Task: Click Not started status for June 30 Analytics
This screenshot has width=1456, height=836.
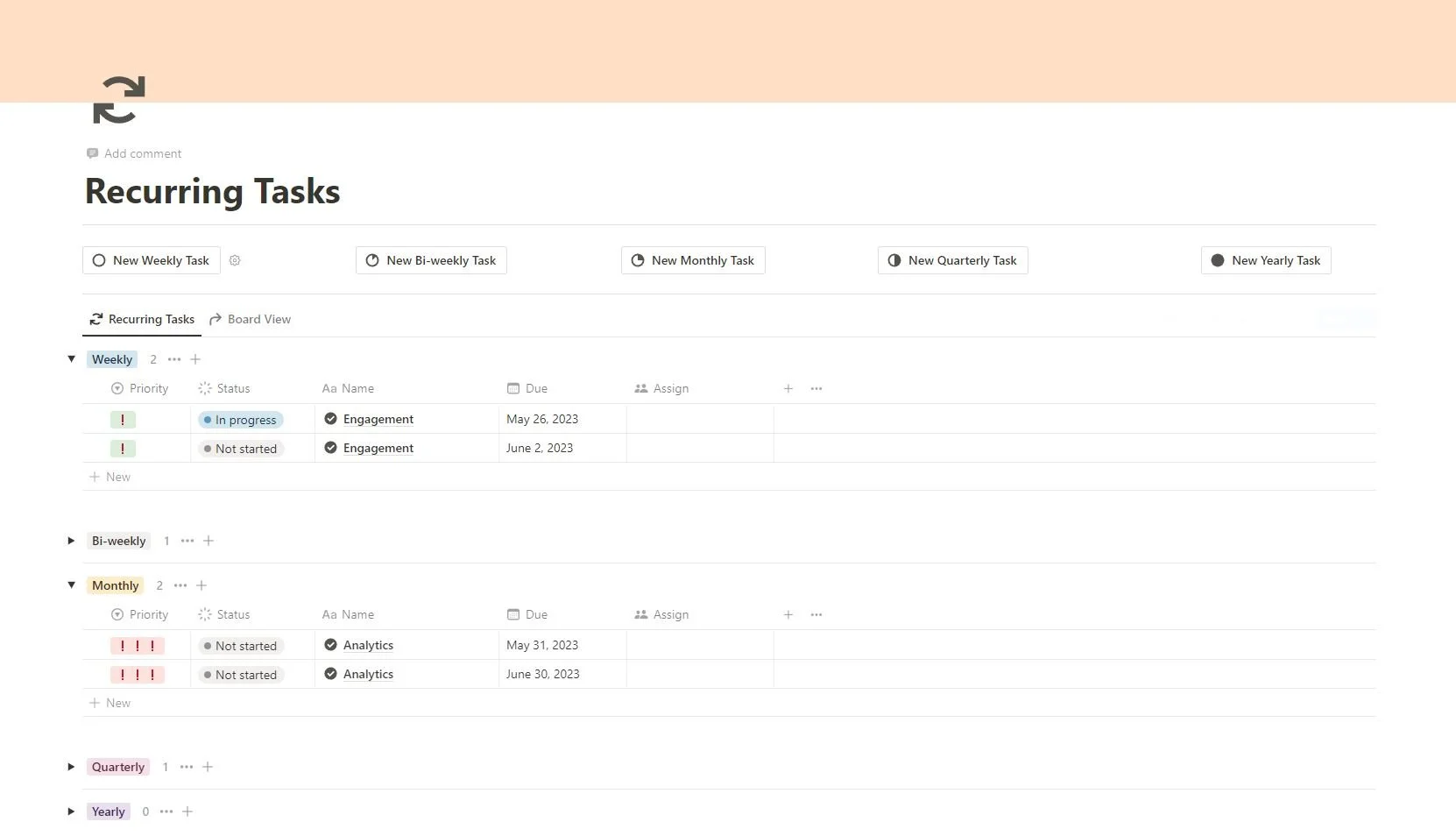Action: click(x=240, y=675)
